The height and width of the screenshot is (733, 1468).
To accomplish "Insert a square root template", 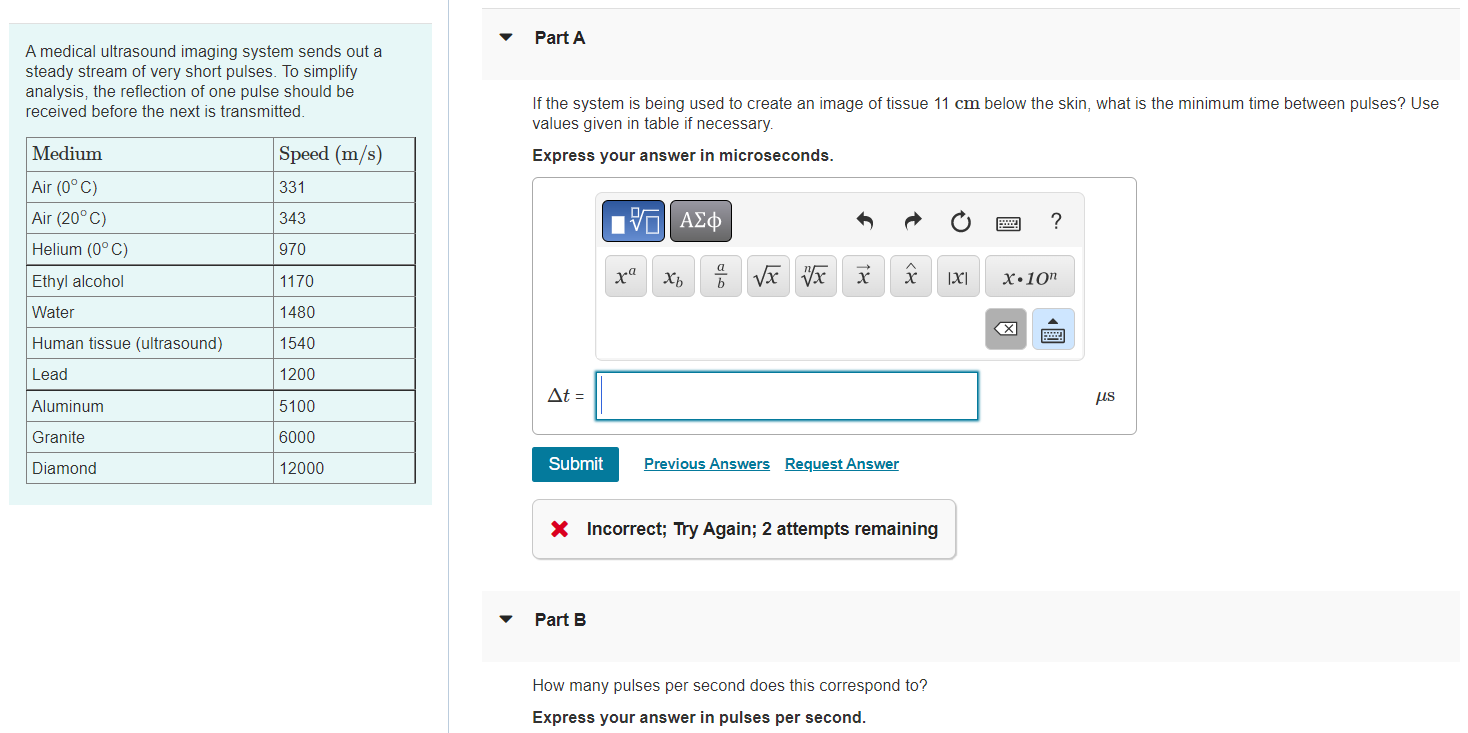I will coord(767,277).
